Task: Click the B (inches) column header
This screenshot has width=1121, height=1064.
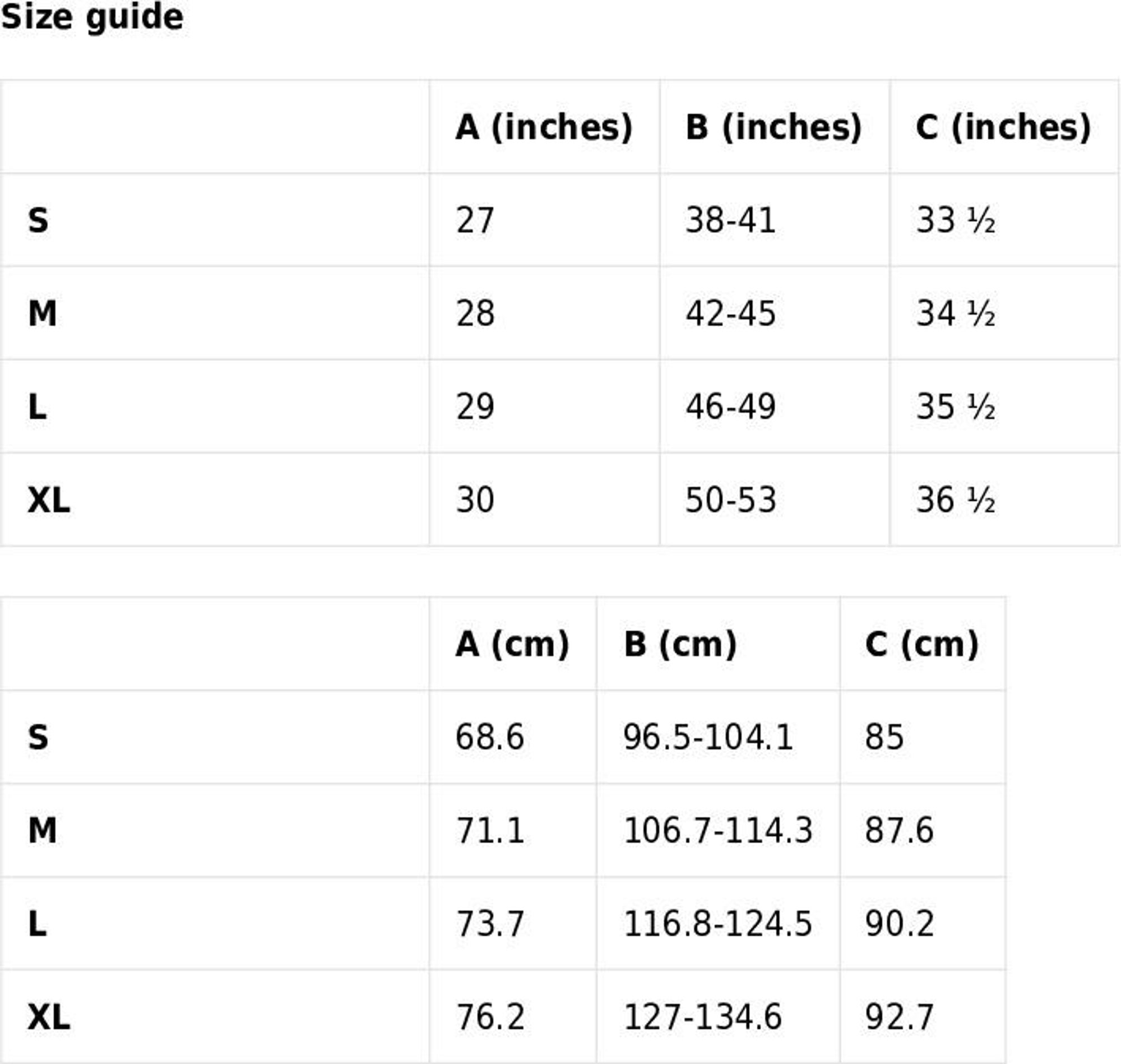Action: click(773, 127)
